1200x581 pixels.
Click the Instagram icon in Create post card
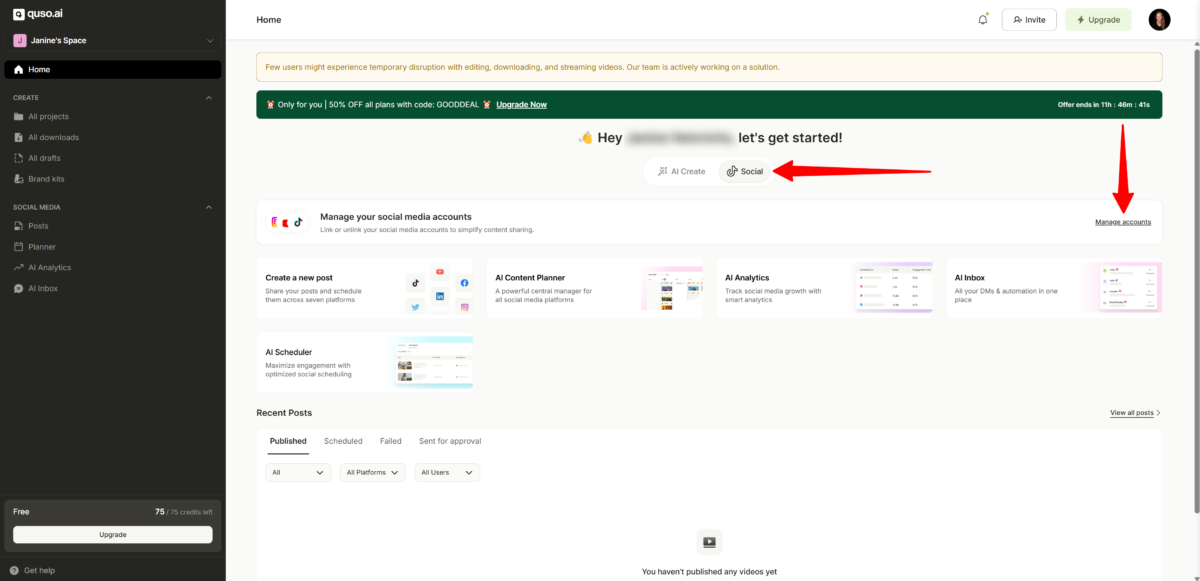click(465, 307)
